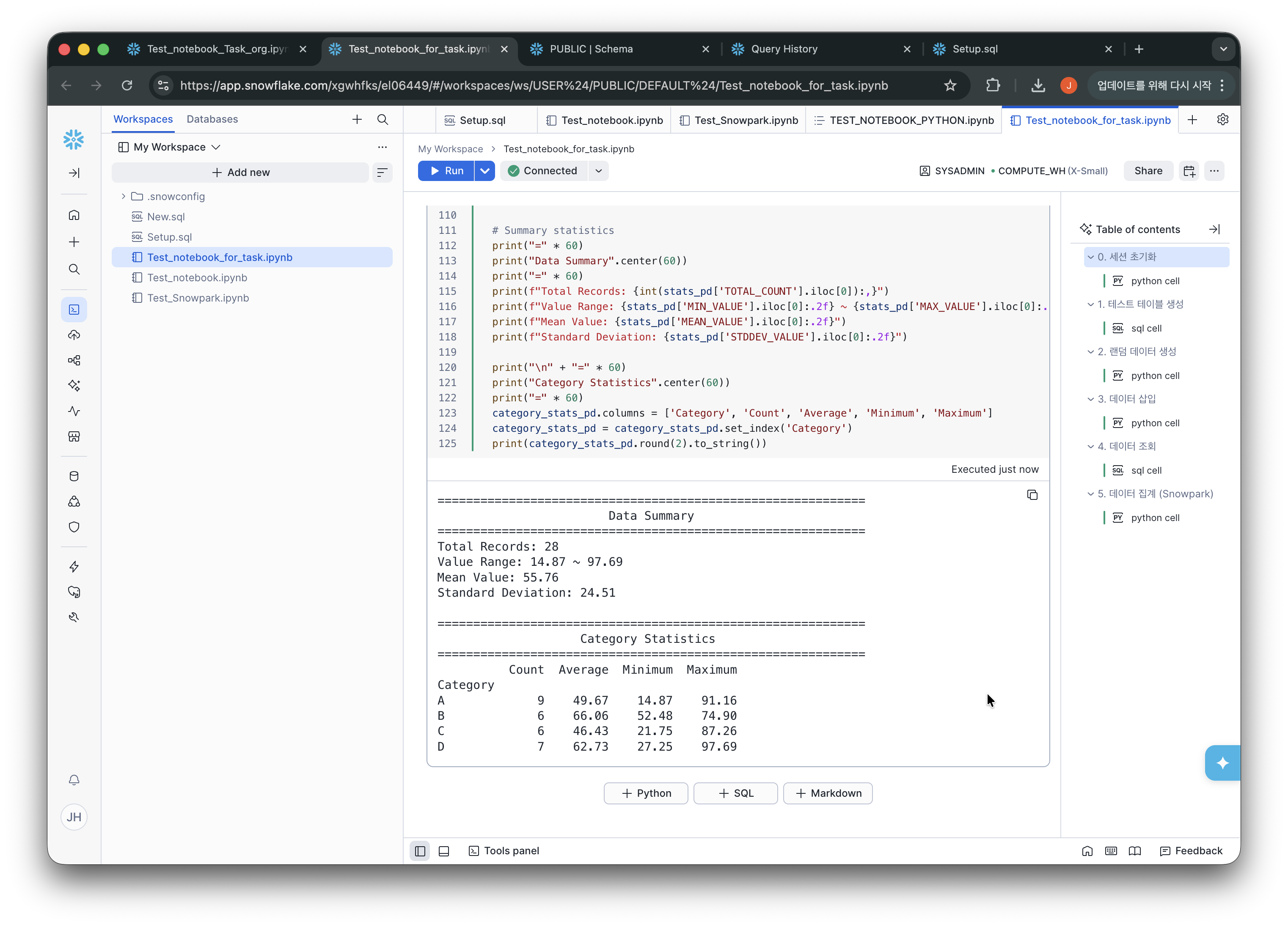
Task: Open the keyboard shortcuts icon in status bar
Action: [x=1110, y=850]
